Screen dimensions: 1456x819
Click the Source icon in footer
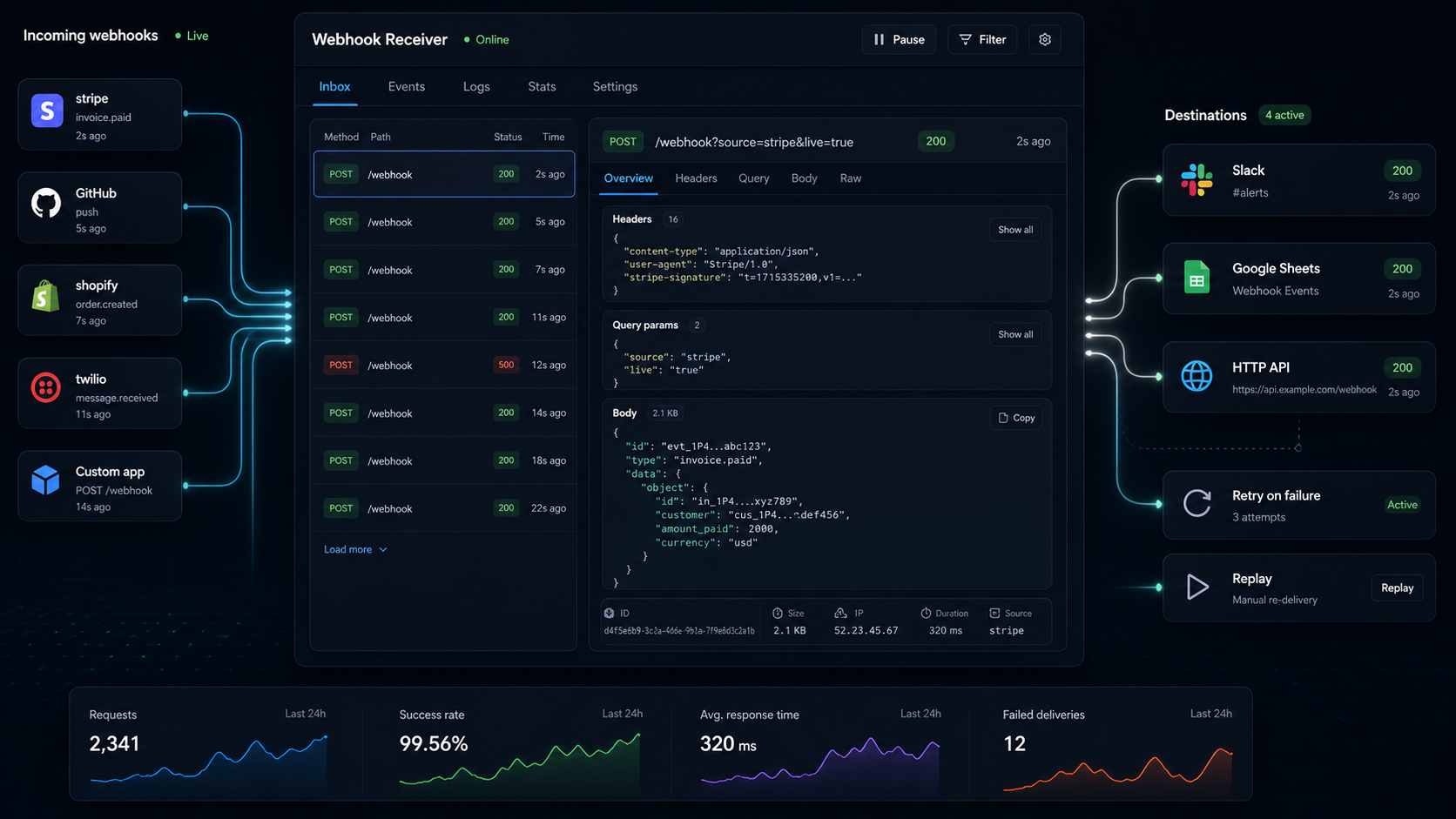pyautogui.click(x=994, y=613)
